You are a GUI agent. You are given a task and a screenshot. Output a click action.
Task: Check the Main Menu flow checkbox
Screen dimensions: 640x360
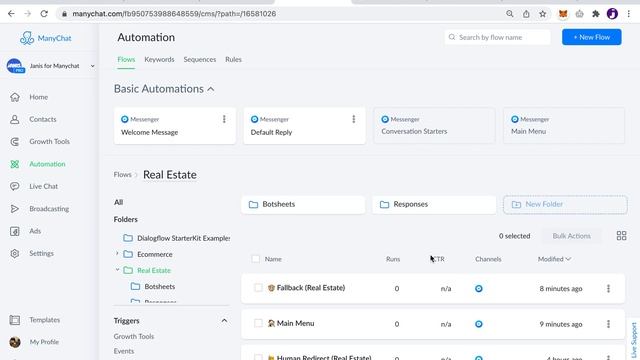tap(258, 323)
